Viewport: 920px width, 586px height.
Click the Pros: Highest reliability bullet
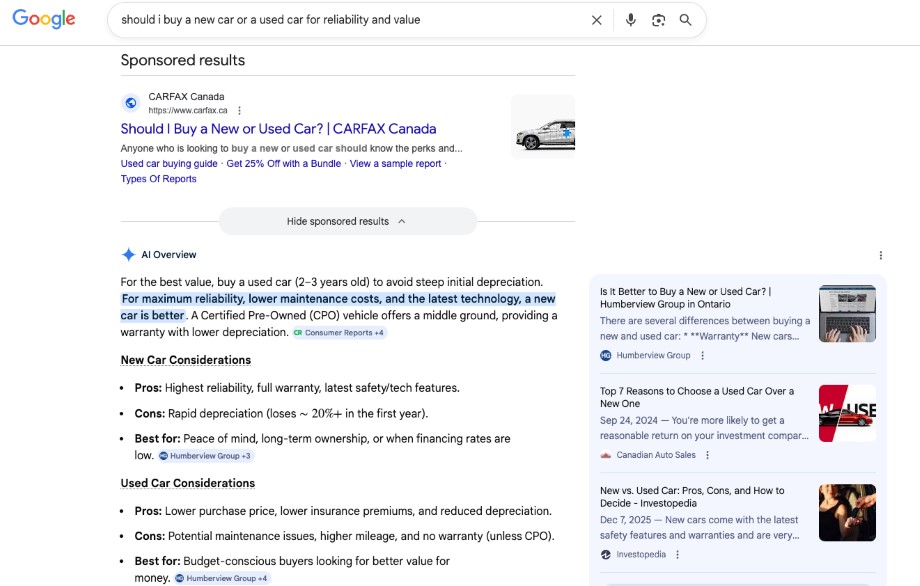297,388
